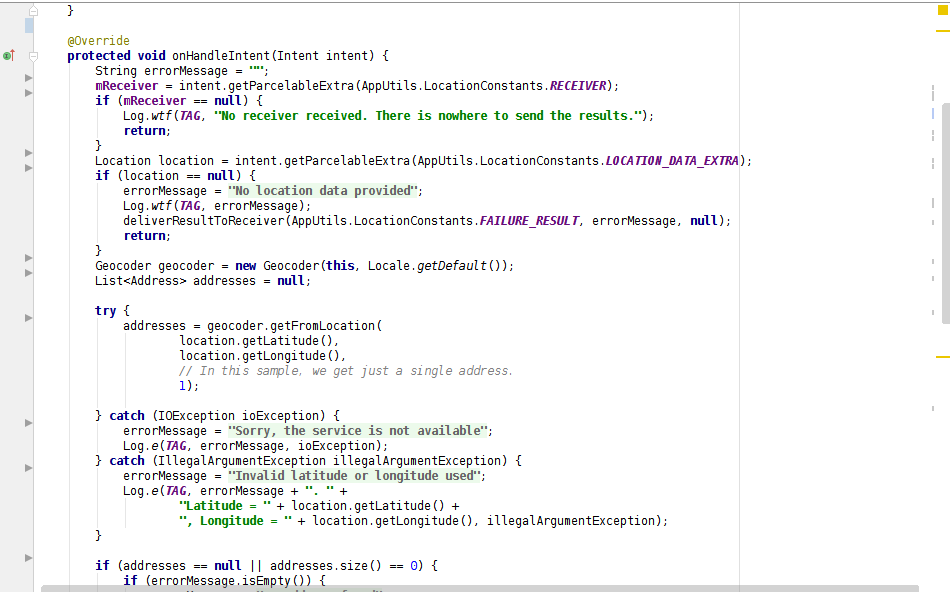This screenshot has height=592, width=950.
Task: Click the Intent intent parameter
Action: 322,56
